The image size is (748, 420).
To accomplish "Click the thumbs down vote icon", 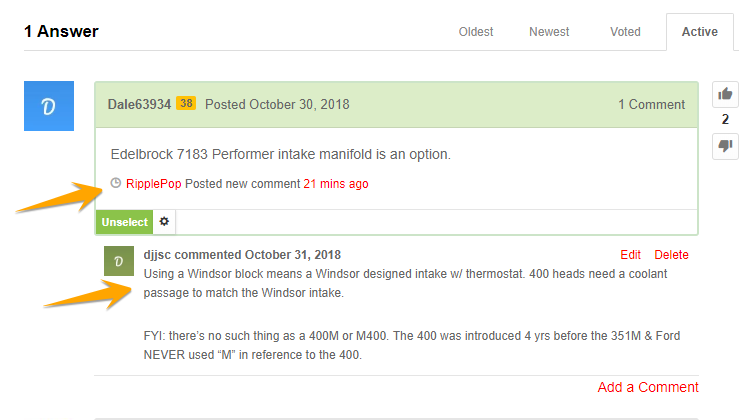I will point(725,146).
